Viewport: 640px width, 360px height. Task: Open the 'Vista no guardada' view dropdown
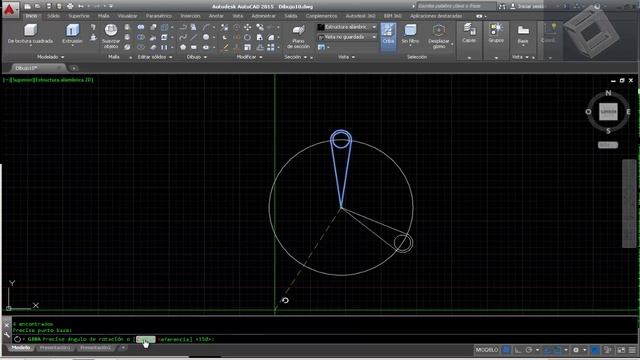(347, 37)
